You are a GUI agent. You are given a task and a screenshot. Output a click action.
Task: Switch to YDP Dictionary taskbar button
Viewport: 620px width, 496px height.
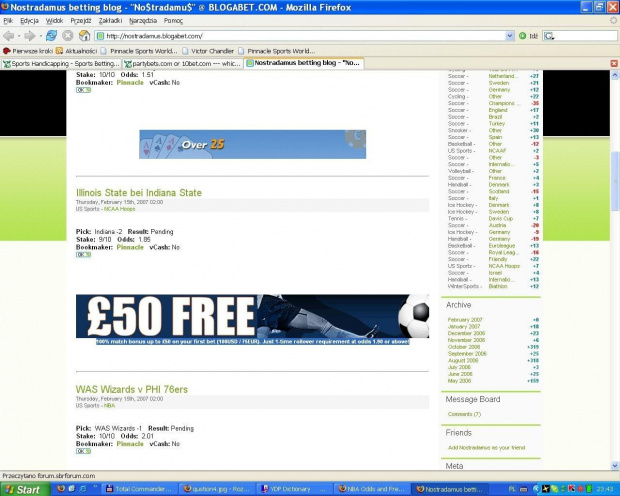[294, 489]
